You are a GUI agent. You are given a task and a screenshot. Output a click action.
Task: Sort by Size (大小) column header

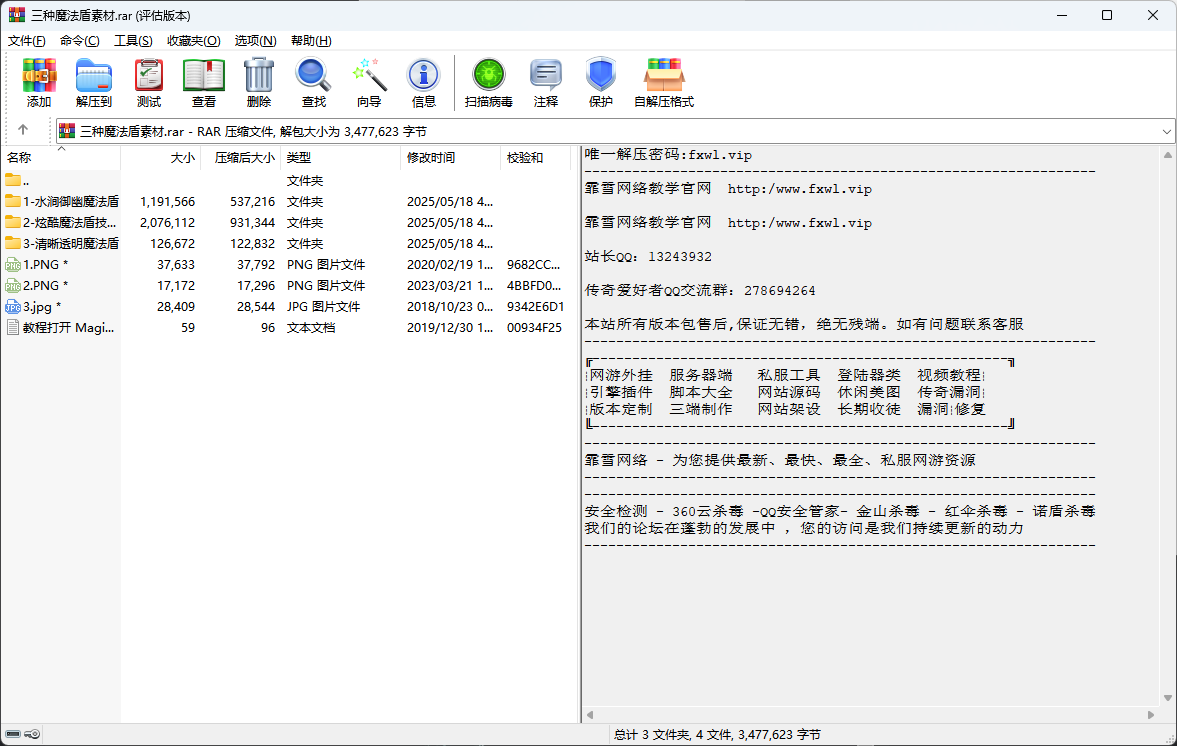tap(161, 158)
